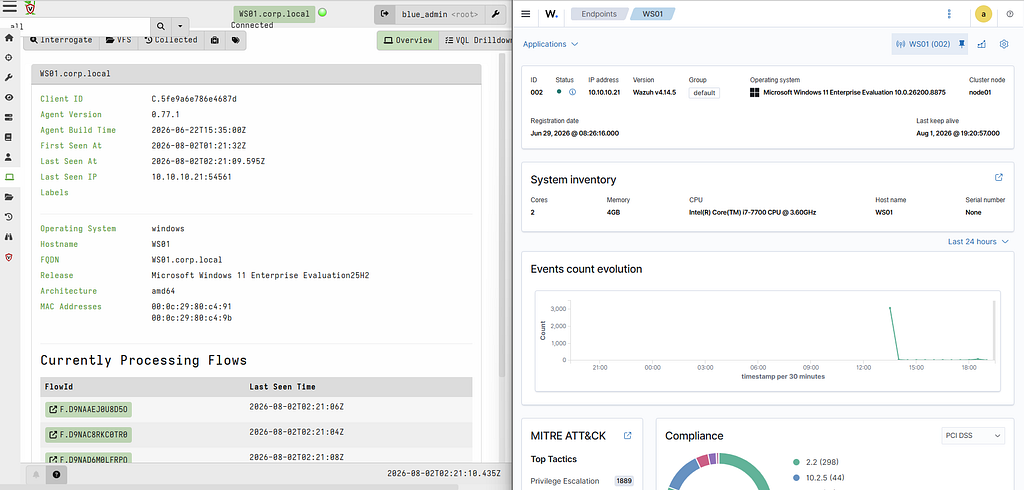Open the stats chart icon in Wazuh
Viewport: 1024px width, 490px height.
[982, 44]
